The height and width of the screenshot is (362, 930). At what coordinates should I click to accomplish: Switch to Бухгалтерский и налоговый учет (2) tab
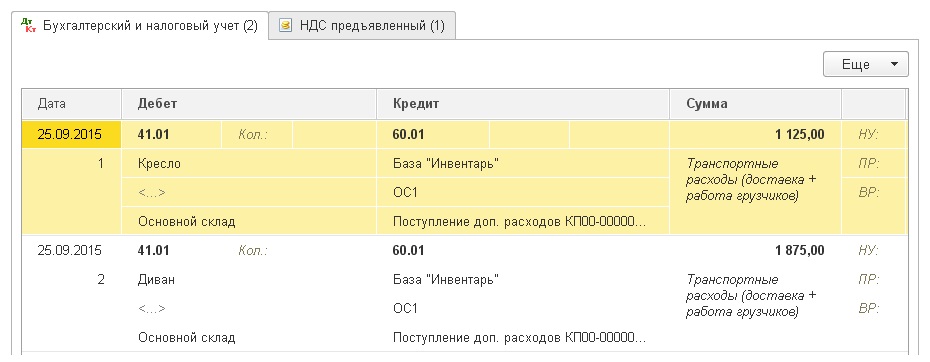click(x=140, y=26)
